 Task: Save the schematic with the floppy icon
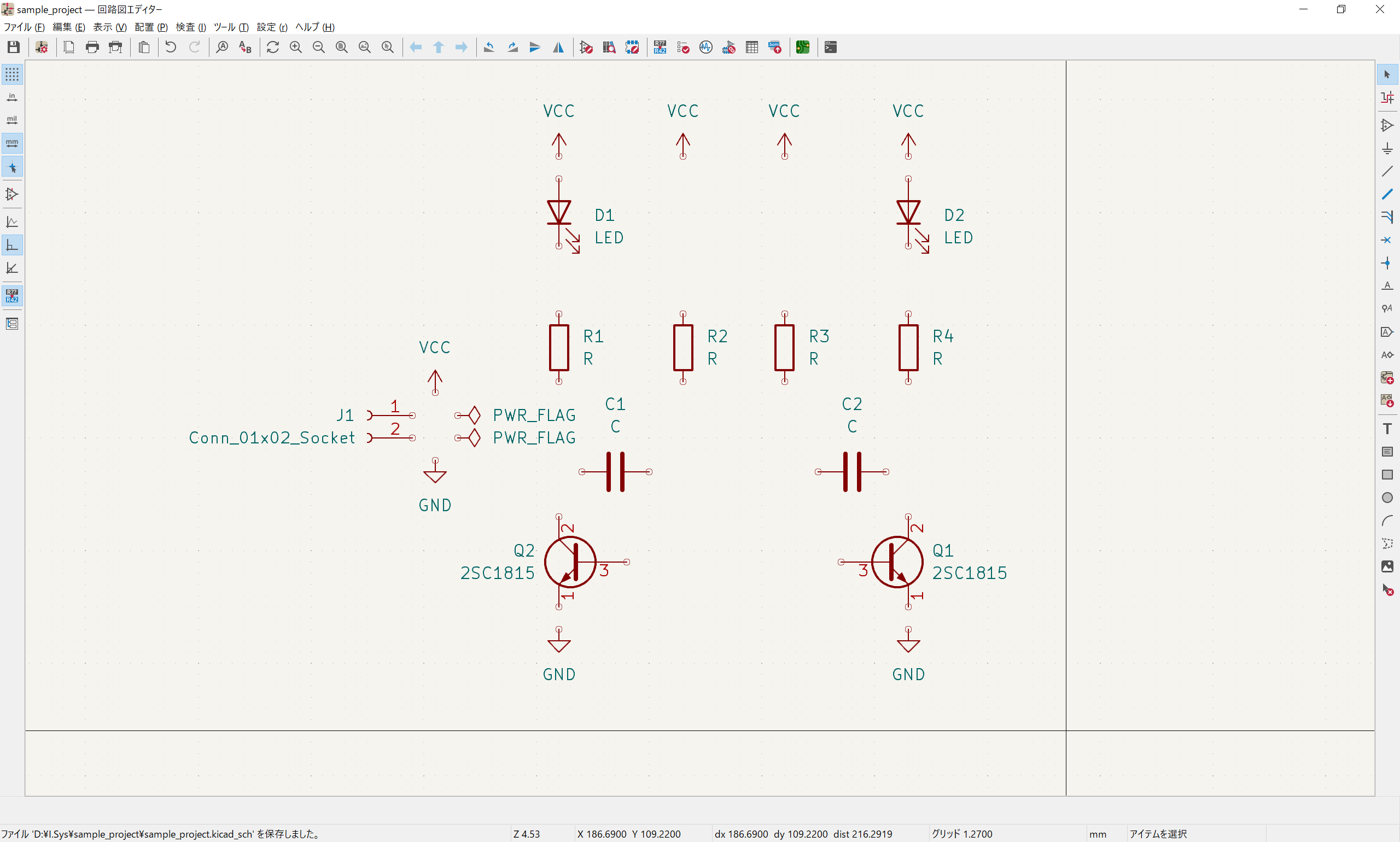[14, 47]
